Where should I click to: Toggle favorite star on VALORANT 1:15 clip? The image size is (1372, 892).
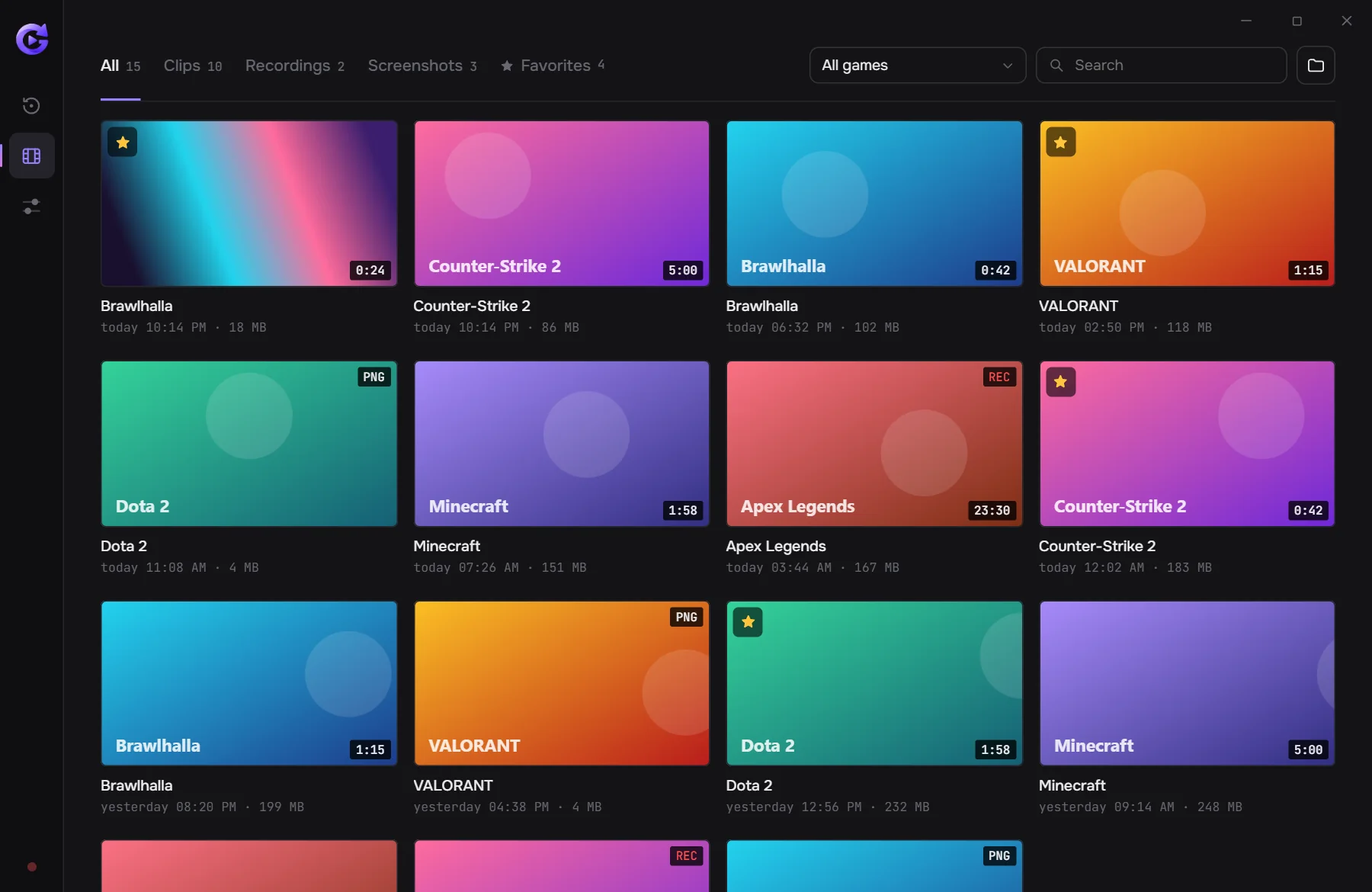[1060, 142]
